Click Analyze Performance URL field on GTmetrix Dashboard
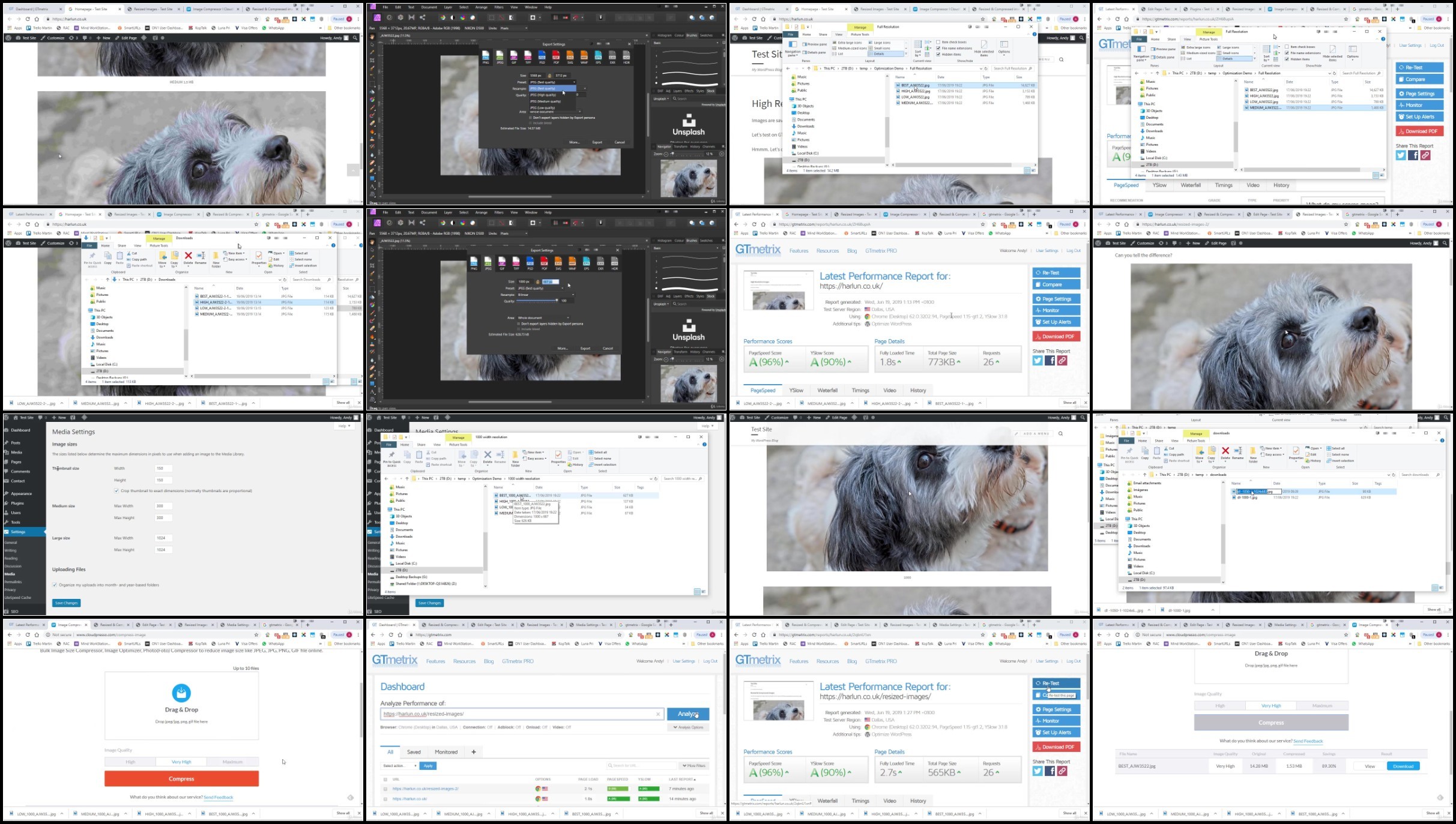The height and width of the screenshot is (824, 1456). (522, 714)
